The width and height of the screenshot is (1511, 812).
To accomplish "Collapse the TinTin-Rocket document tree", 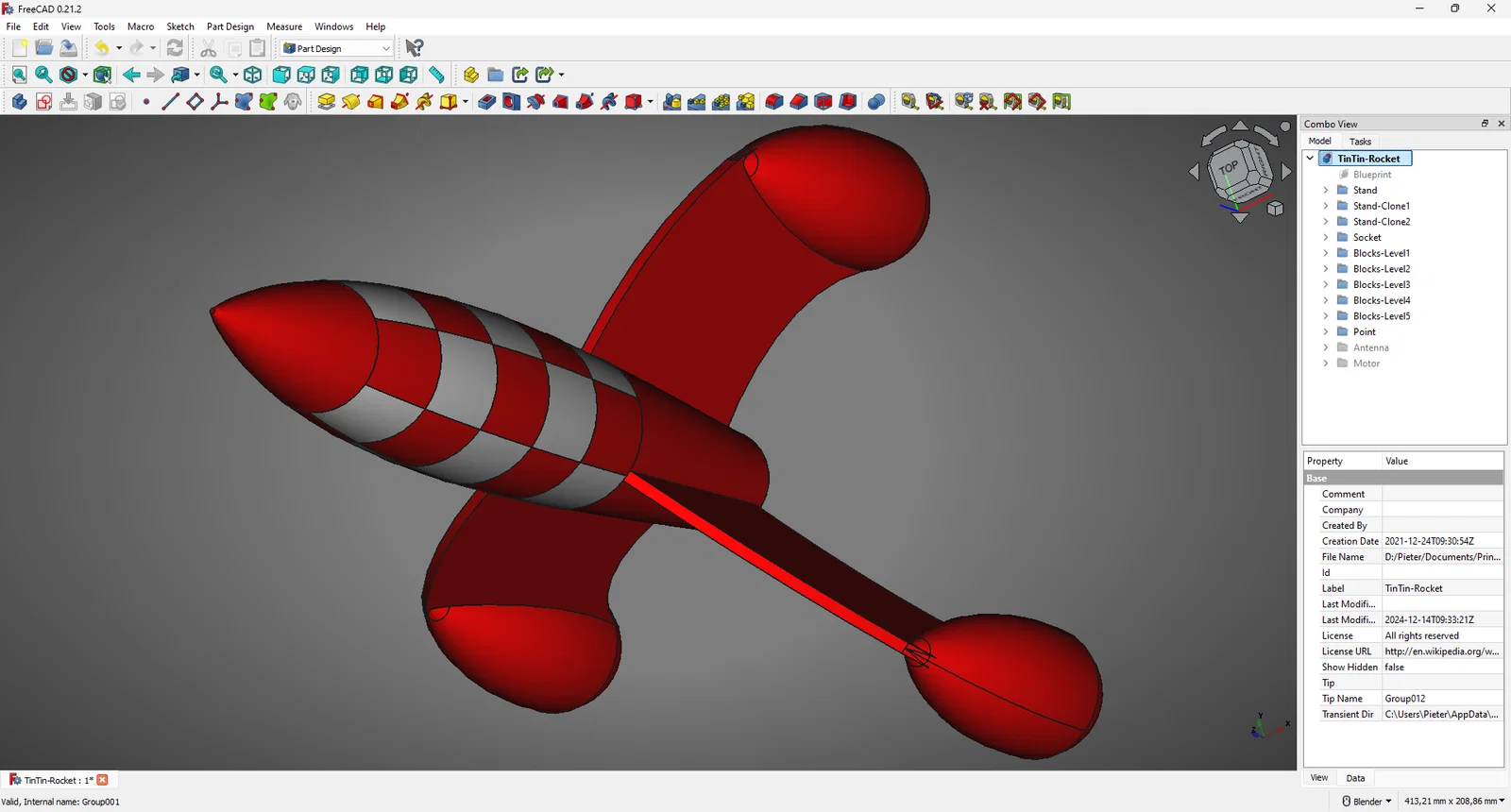I will coord(1310,159).
